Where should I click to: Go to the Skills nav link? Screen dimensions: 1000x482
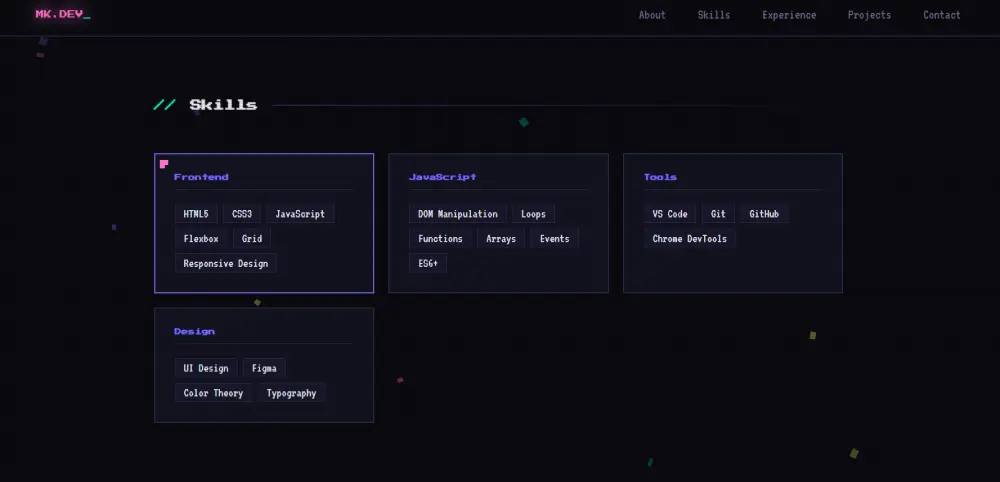(x=714, y=15)
